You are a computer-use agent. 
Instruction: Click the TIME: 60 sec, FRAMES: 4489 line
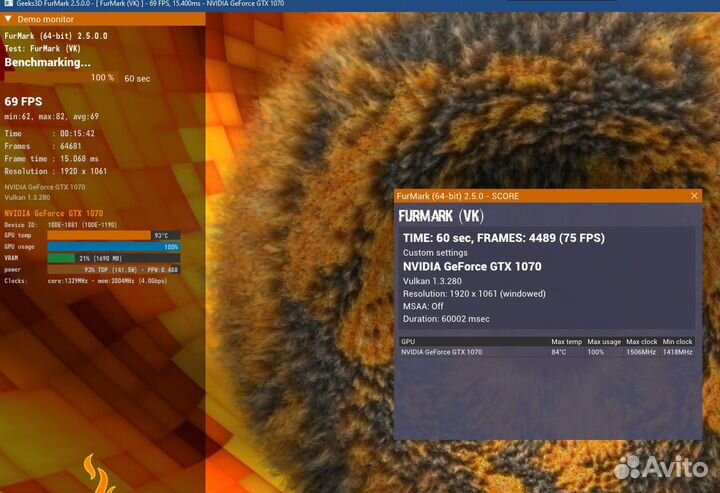pos(504,238)
